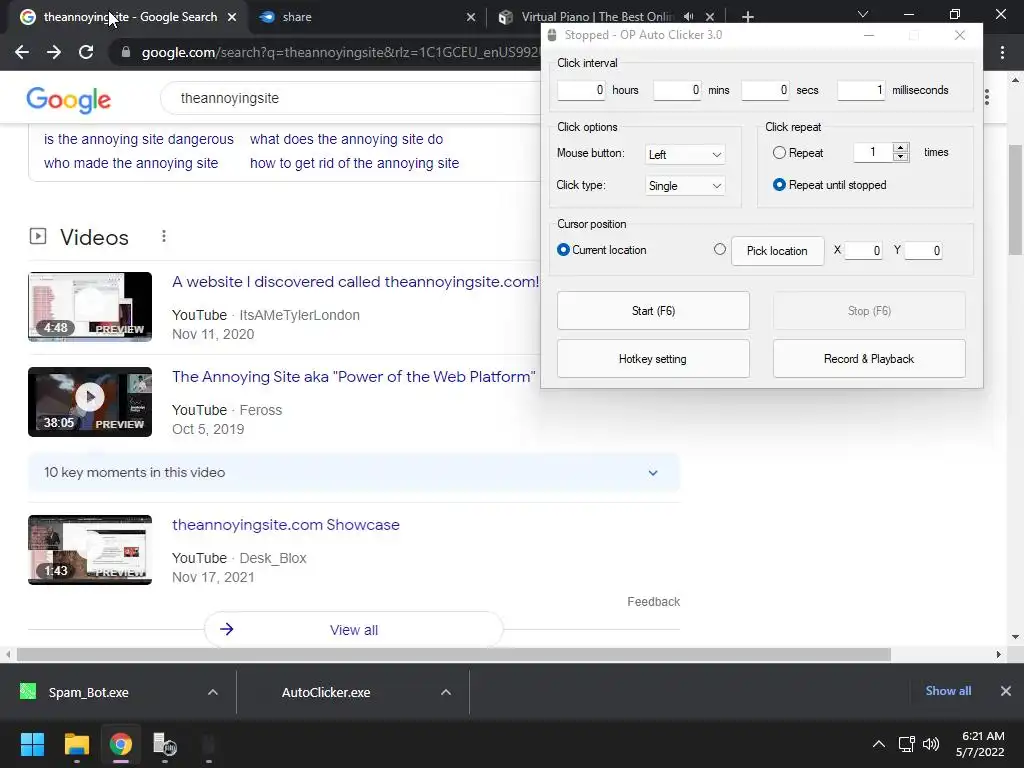Click the 4:48 video thumbnail
Screen dimensions: 1024x768
[90, 307]
